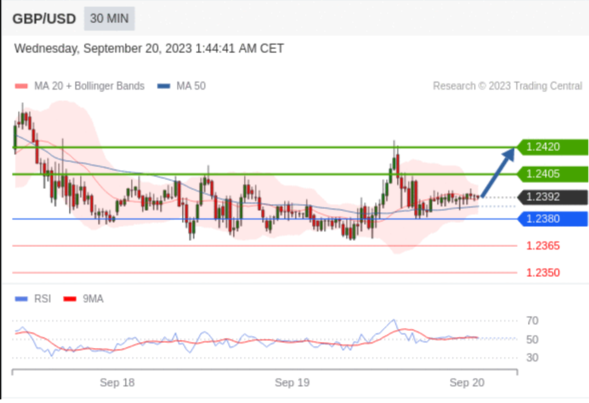Screen dimensions: 589x403
Task: Click the 1.2365 red support label
Action: pos(543,246)
